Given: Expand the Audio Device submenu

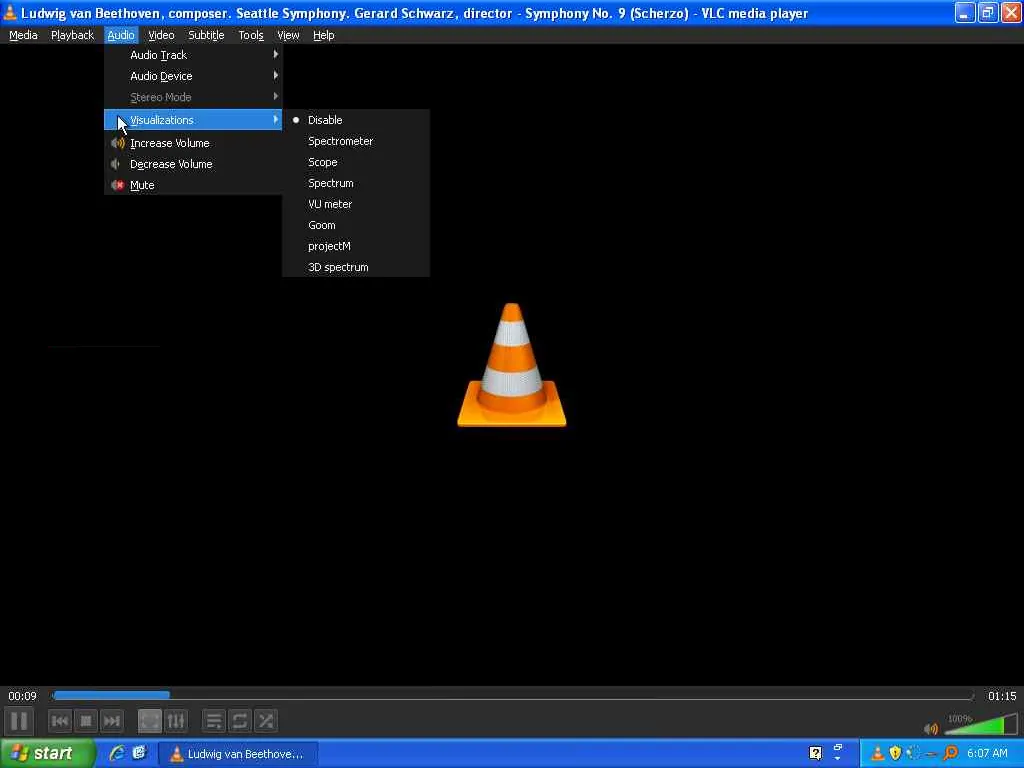Looking at the screenshot, I should pyautogui.click(x=193, y=76).
